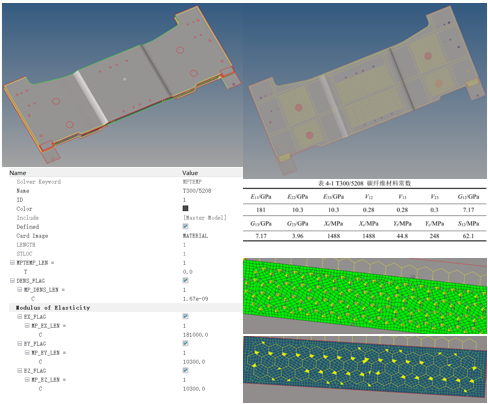Click the MATERIAL Card Image value
The width and height of the screenshot is (488, 404).
[x=195, y=236]
